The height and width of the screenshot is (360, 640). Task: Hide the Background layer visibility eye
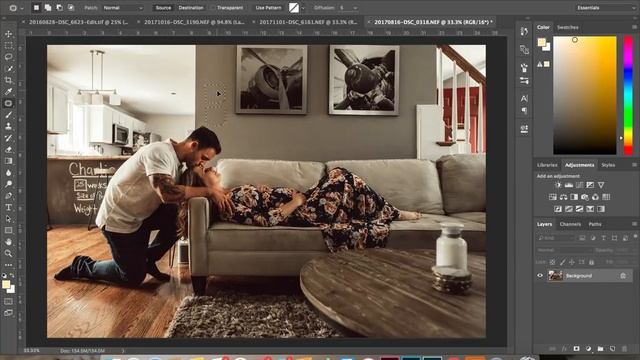[x=540, y=276]
